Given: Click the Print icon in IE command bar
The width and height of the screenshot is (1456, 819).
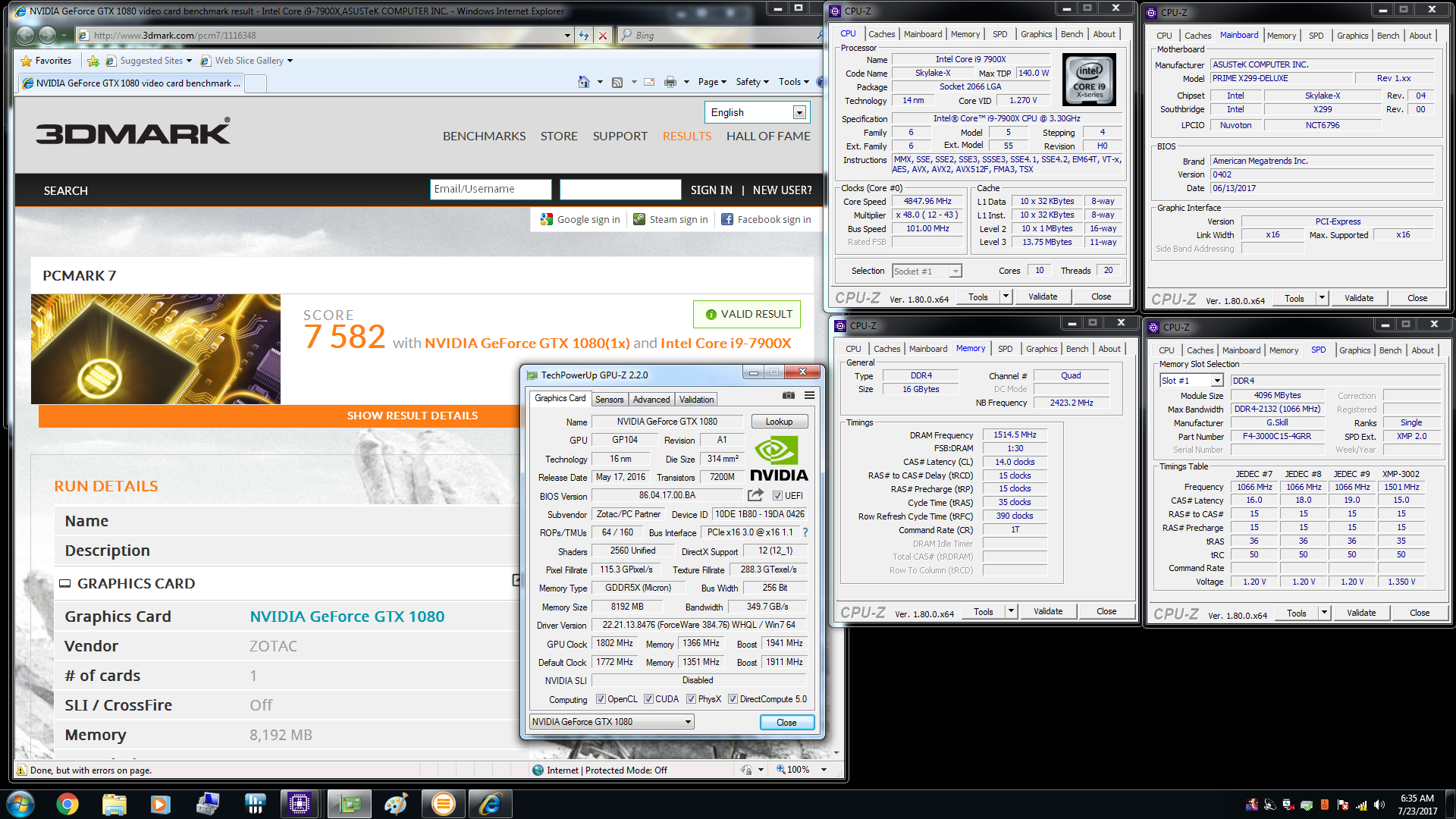Looking at the screenshot, I should [670, 82].
